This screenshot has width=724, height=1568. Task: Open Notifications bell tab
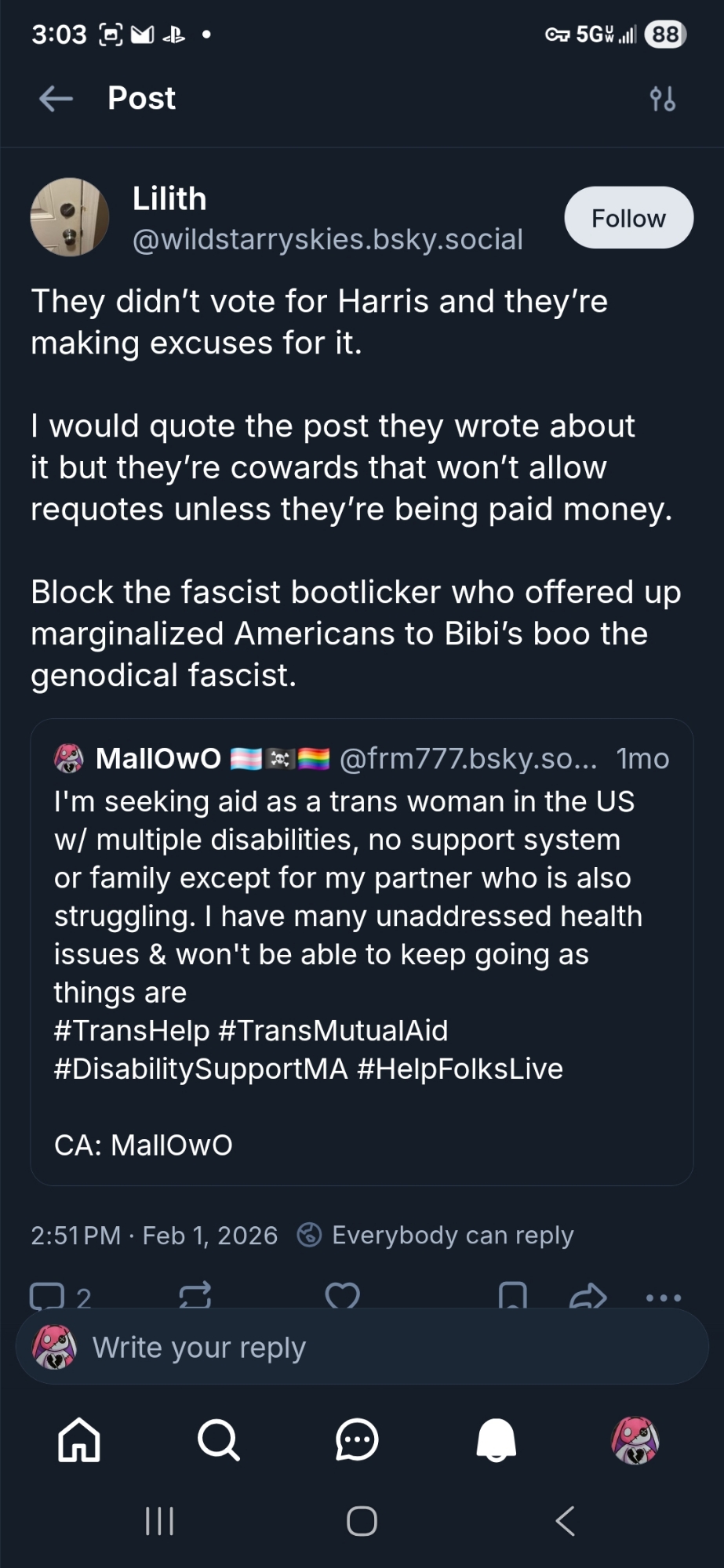pos(497,1440)
